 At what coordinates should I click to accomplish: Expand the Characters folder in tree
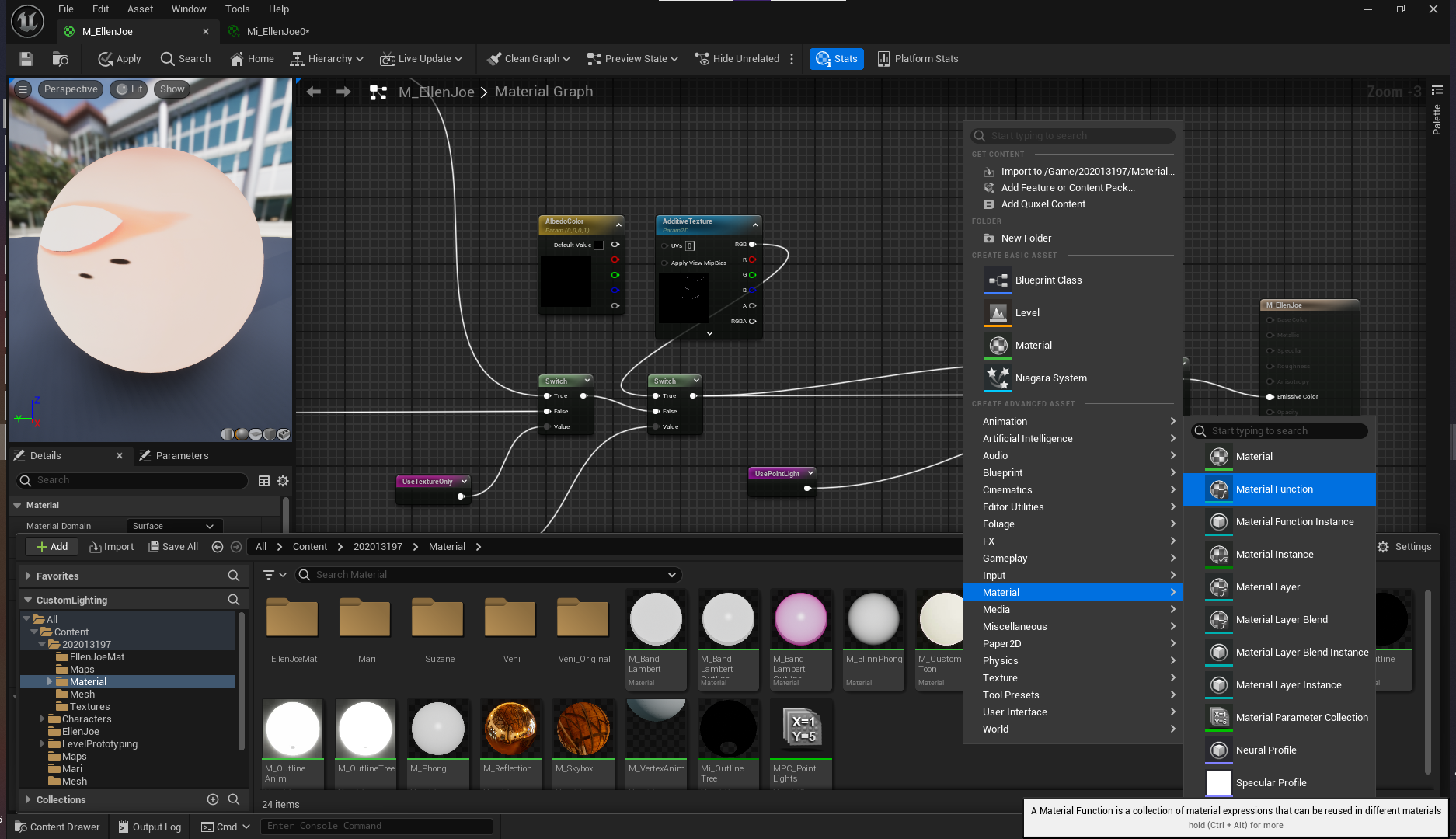[42, 719]
